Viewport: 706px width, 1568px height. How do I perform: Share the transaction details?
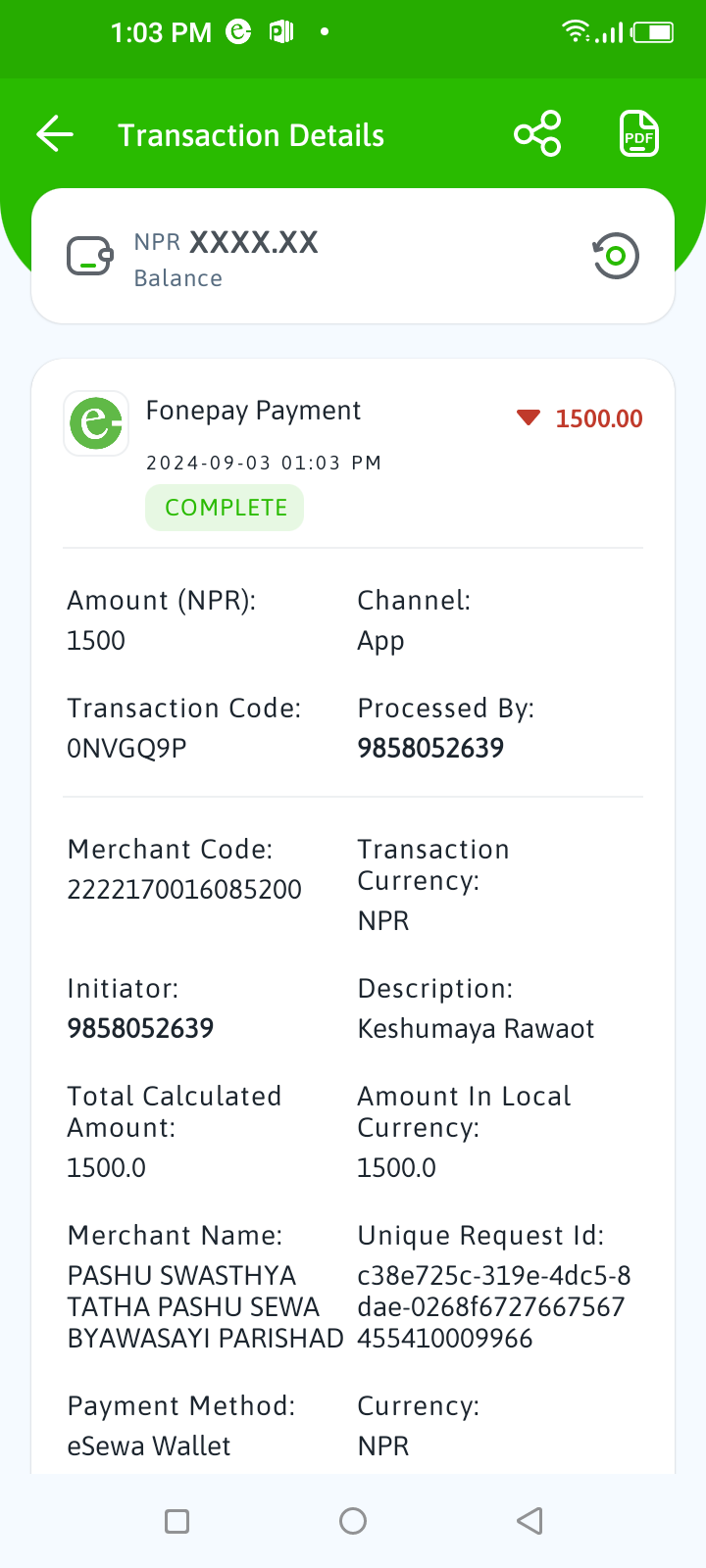[537, 134]
